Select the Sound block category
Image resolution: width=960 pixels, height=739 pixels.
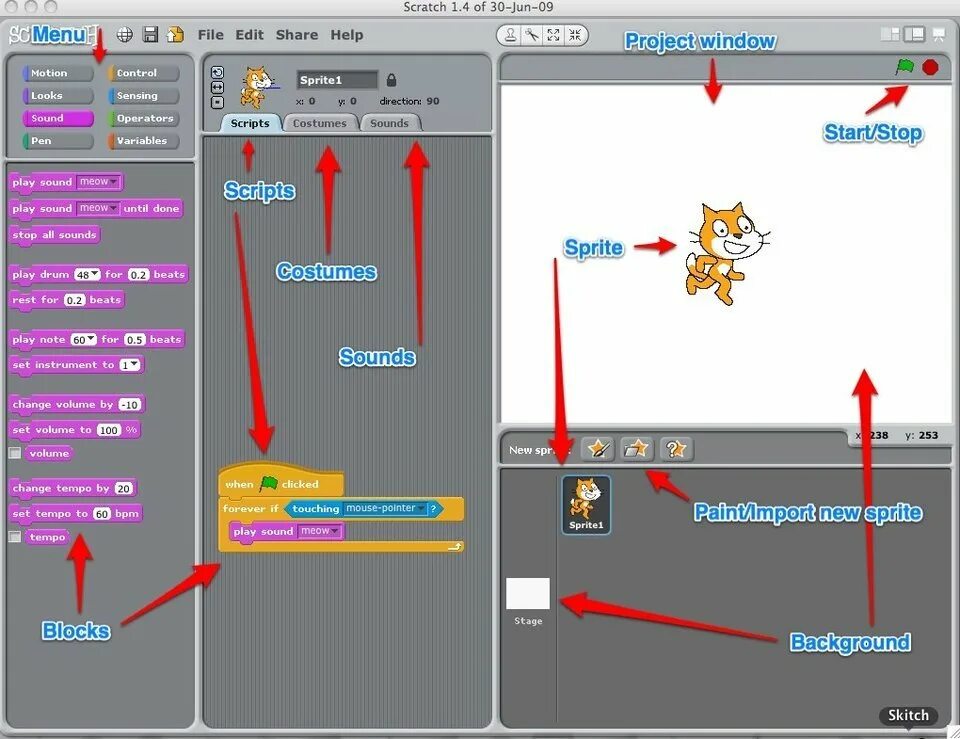(58, 118)
